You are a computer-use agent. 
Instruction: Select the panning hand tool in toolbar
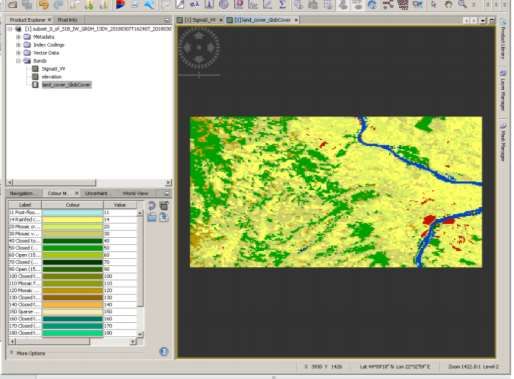[x=448, y=4]
